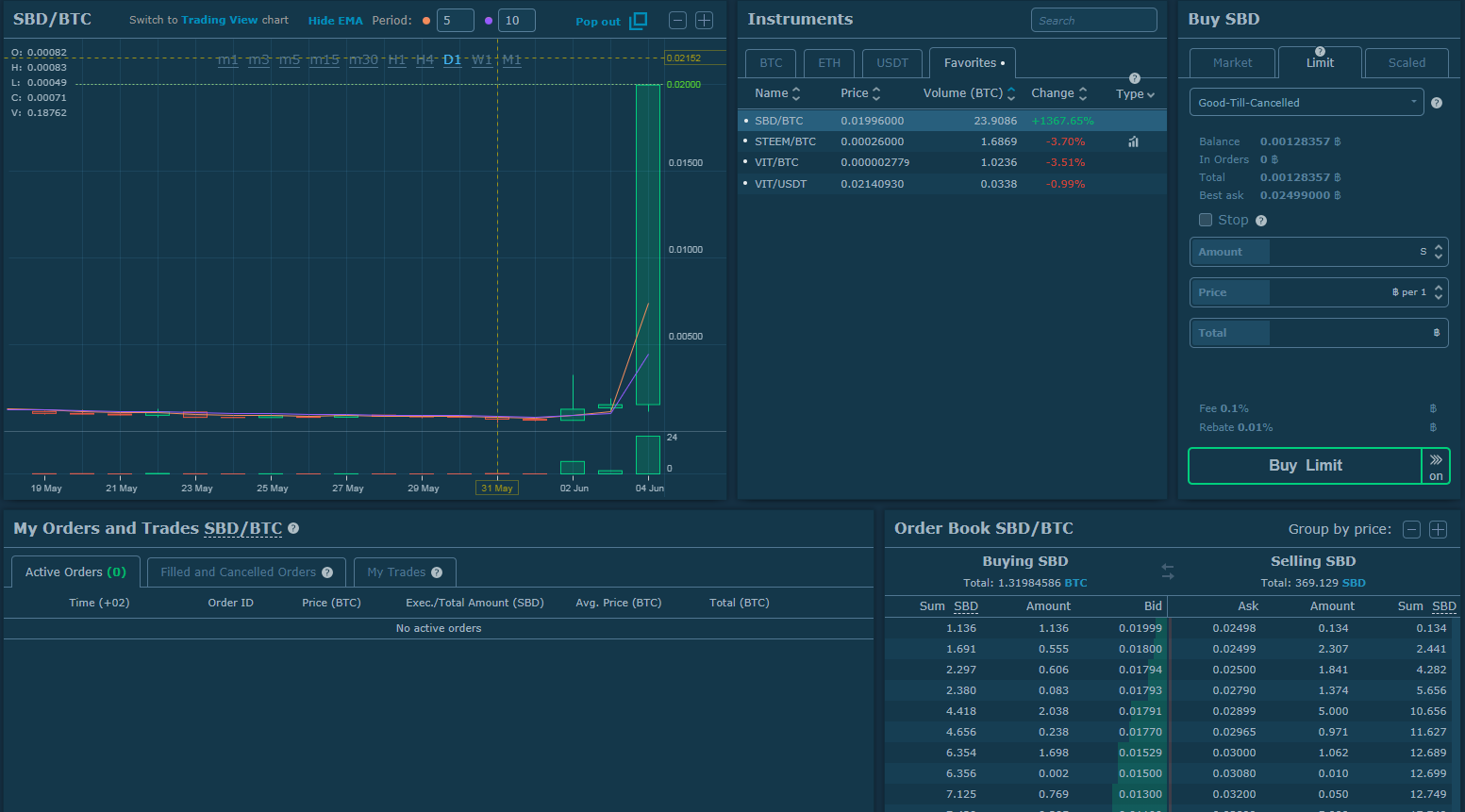Click the Price stepper arrows
This screenshot has height=812, width=1465.
[1439, 292]
